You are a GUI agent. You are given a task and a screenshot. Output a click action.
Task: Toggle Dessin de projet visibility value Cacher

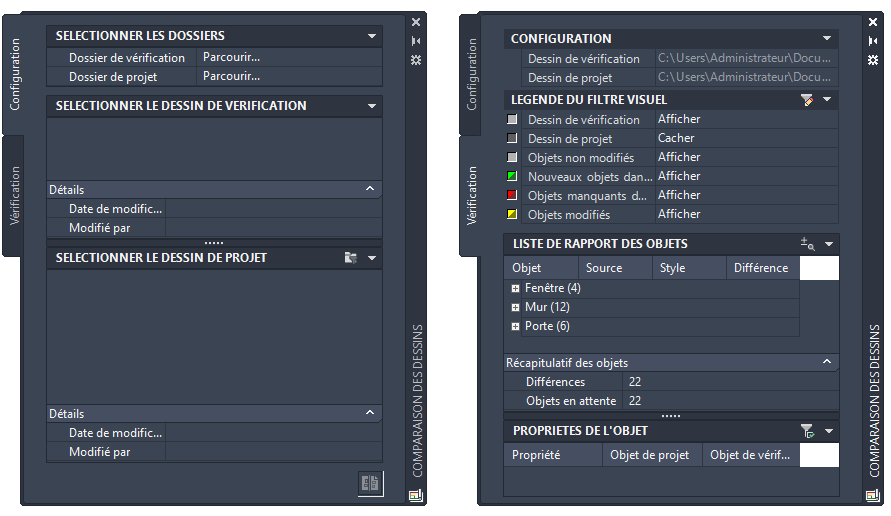(x=676, y=139)
